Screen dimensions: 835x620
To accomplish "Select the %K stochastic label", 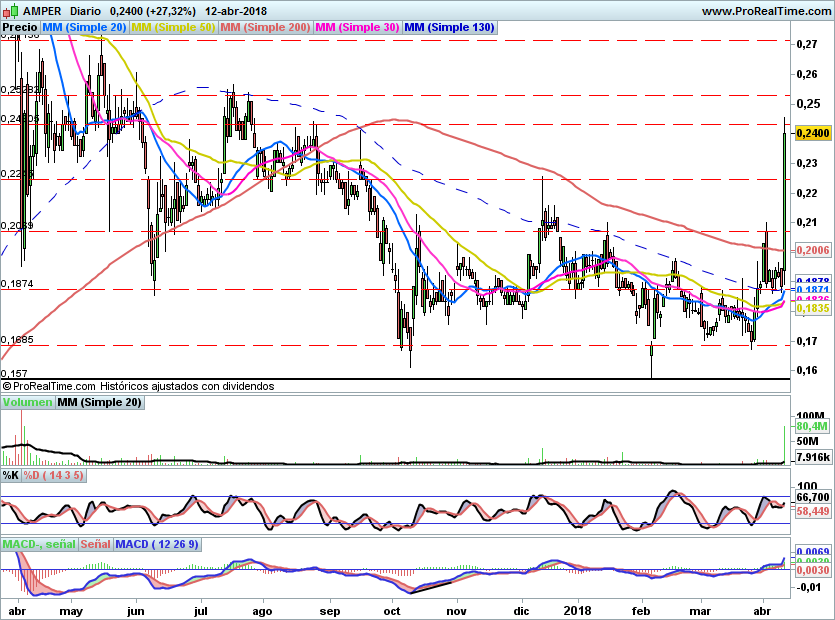I will tap(11, 475).
